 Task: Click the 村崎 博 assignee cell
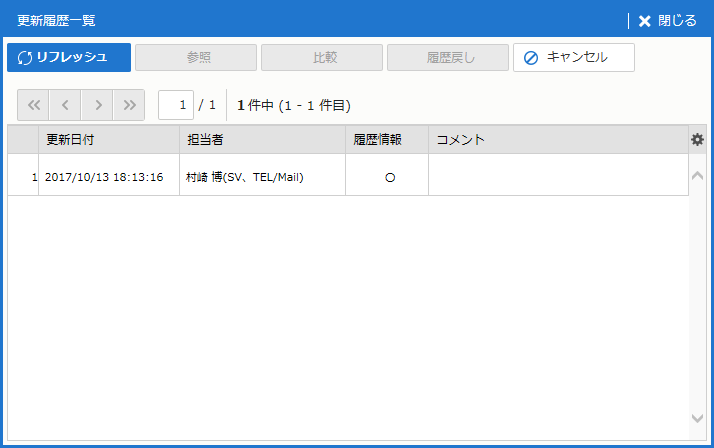click(x=245, y=177)
